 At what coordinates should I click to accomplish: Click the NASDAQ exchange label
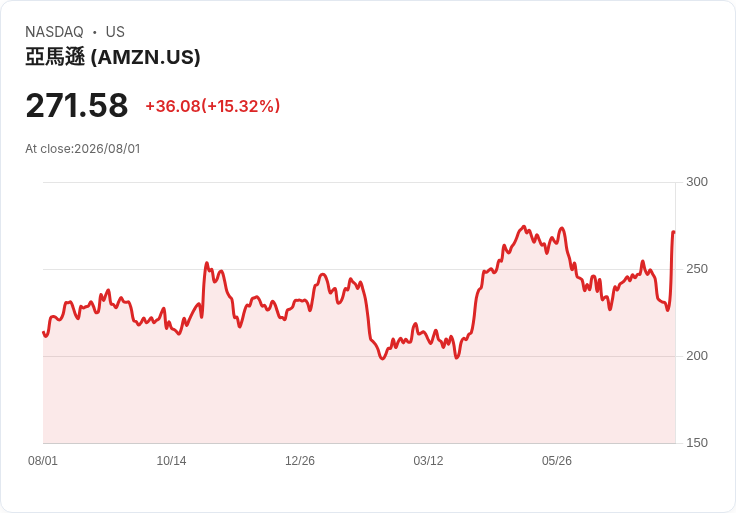point(54,32)
